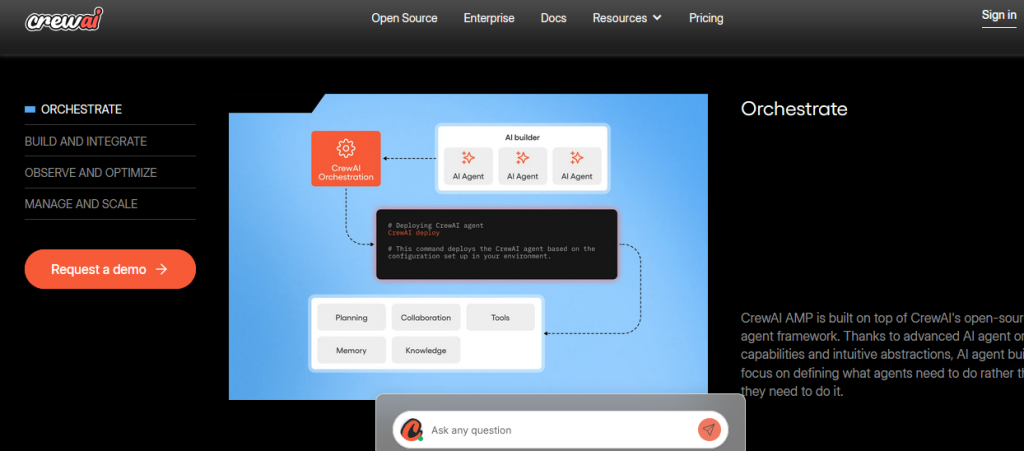
Task: Switch to BUILD AND INTEGRATE tab
Action: point(110,141)
